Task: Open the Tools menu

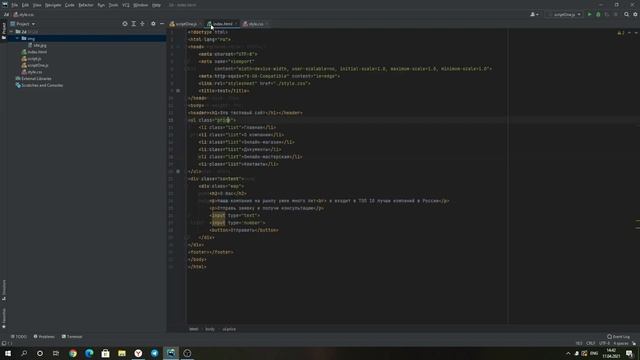Action: (113, 5)
